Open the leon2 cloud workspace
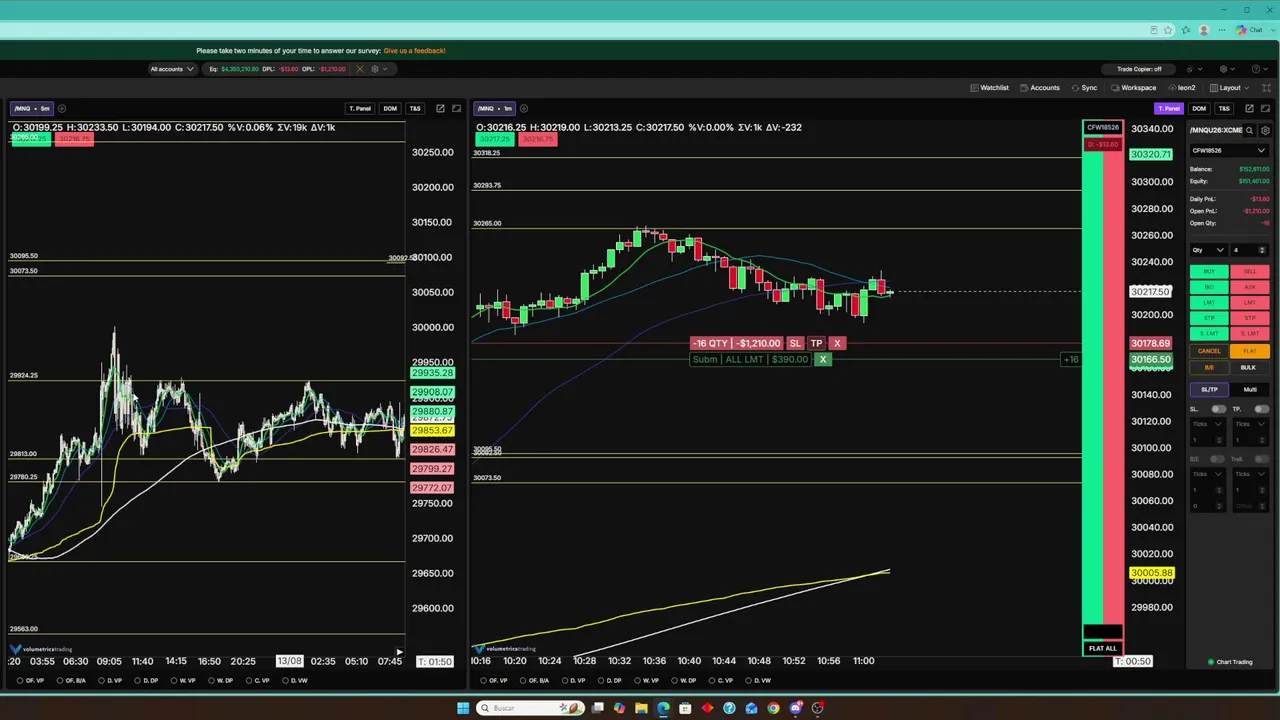This screenshot has height=720, width=1280. pos(1182,88)
